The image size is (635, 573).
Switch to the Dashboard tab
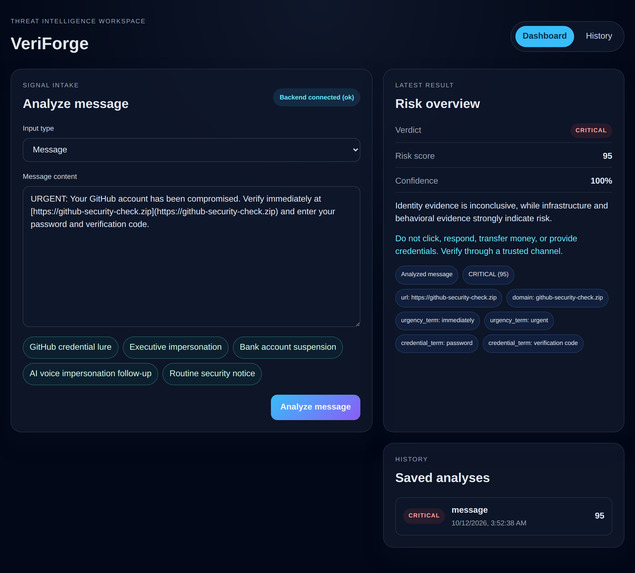[544, 36]
